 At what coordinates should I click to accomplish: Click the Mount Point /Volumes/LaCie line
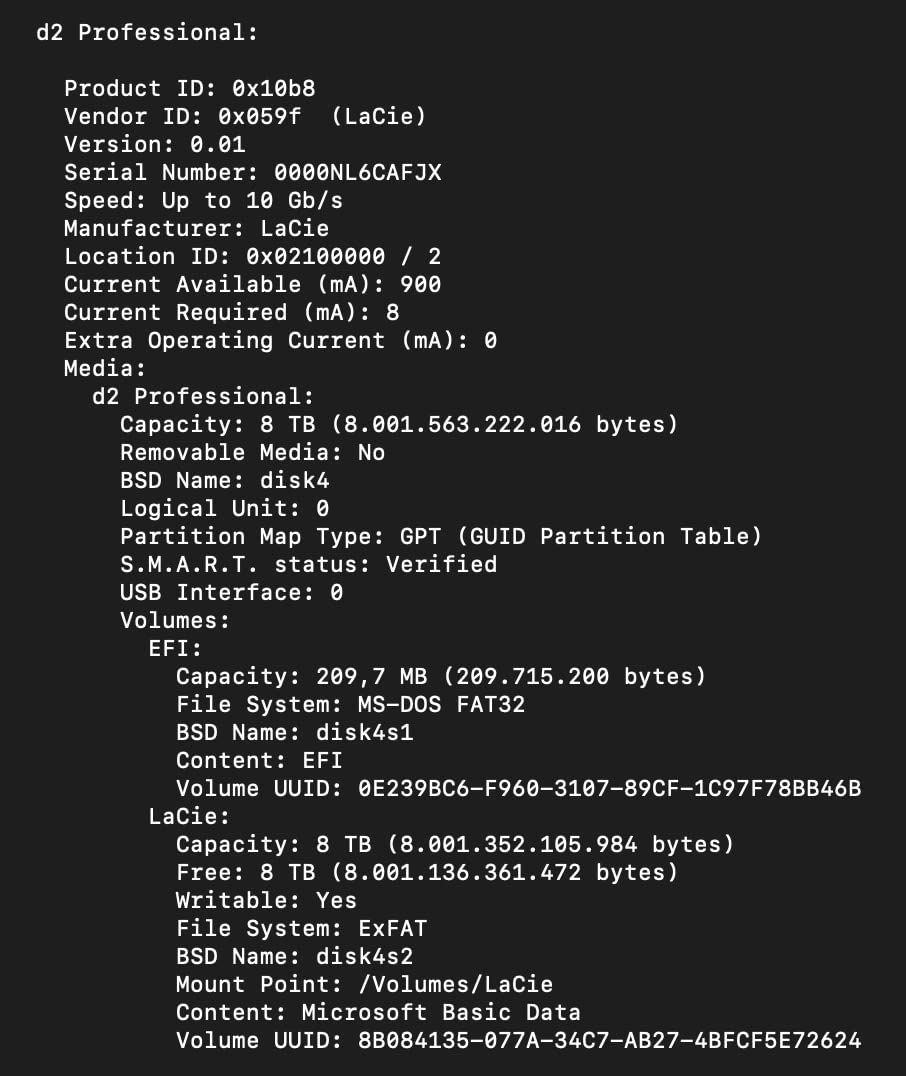click(364, 985)
